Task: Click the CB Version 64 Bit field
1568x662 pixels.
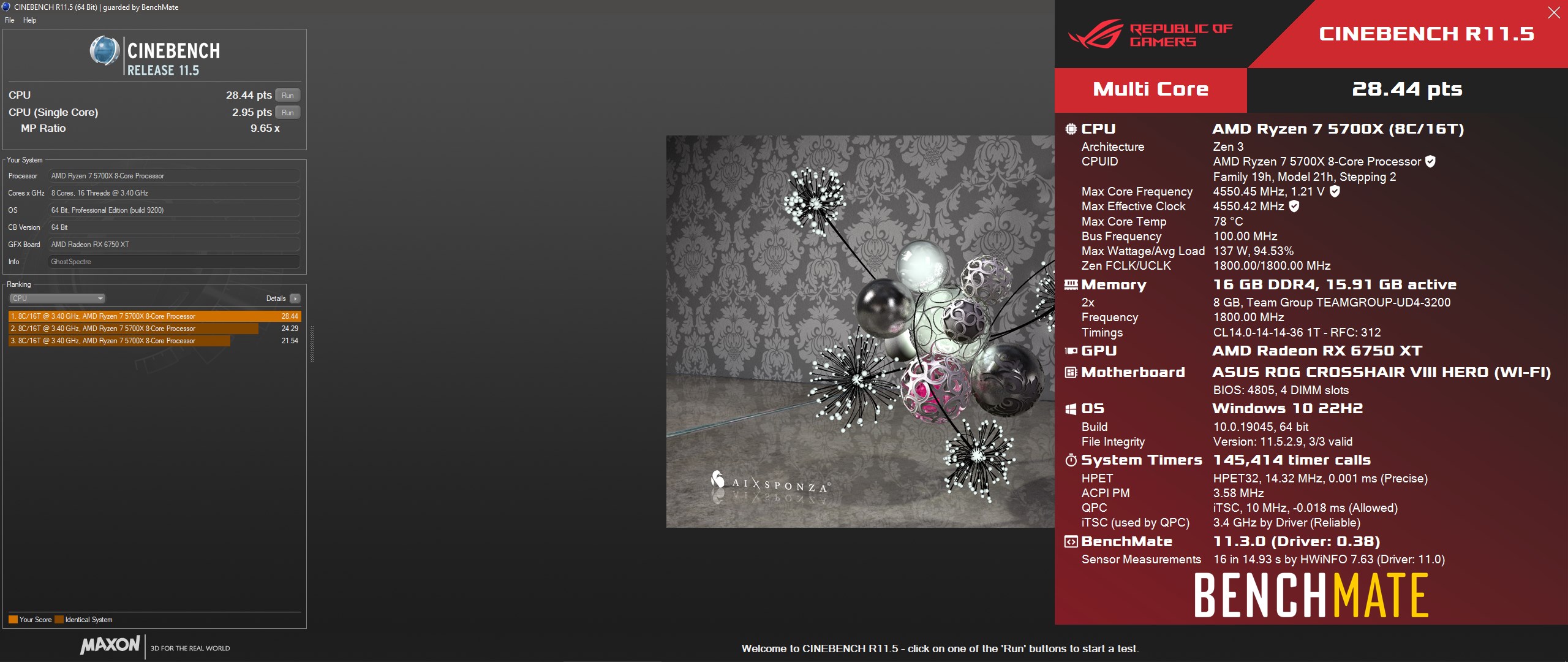Action: (x=174, y=227)
